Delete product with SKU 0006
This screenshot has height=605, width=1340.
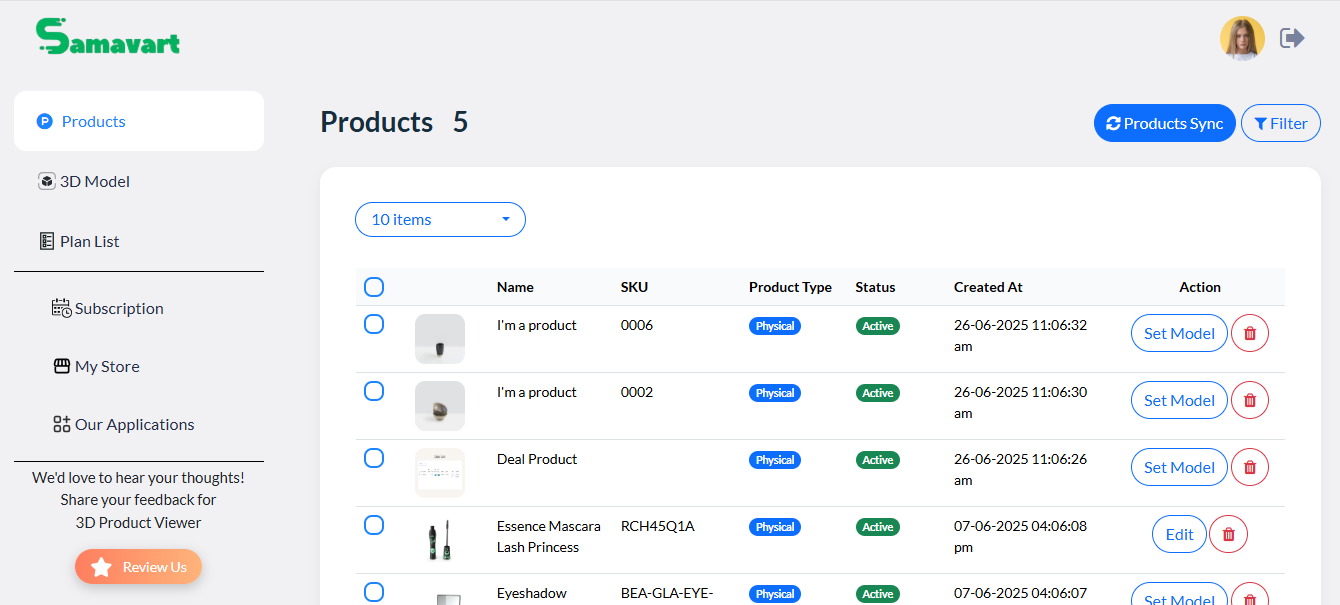[x=1250, y=333]
